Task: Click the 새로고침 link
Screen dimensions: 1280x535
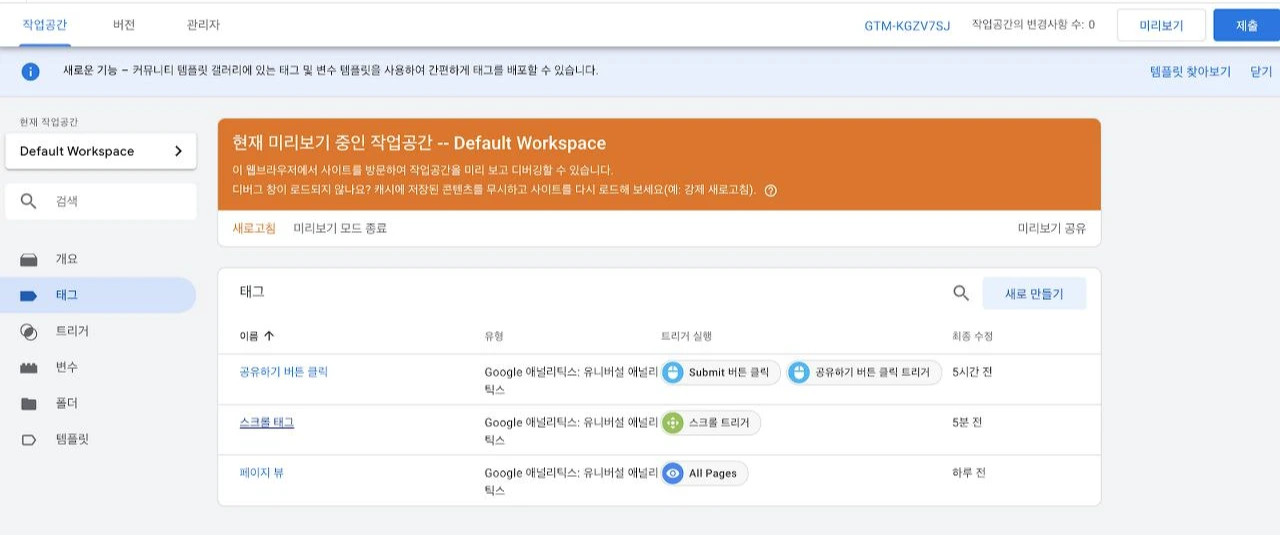Action: click(254, 228)
